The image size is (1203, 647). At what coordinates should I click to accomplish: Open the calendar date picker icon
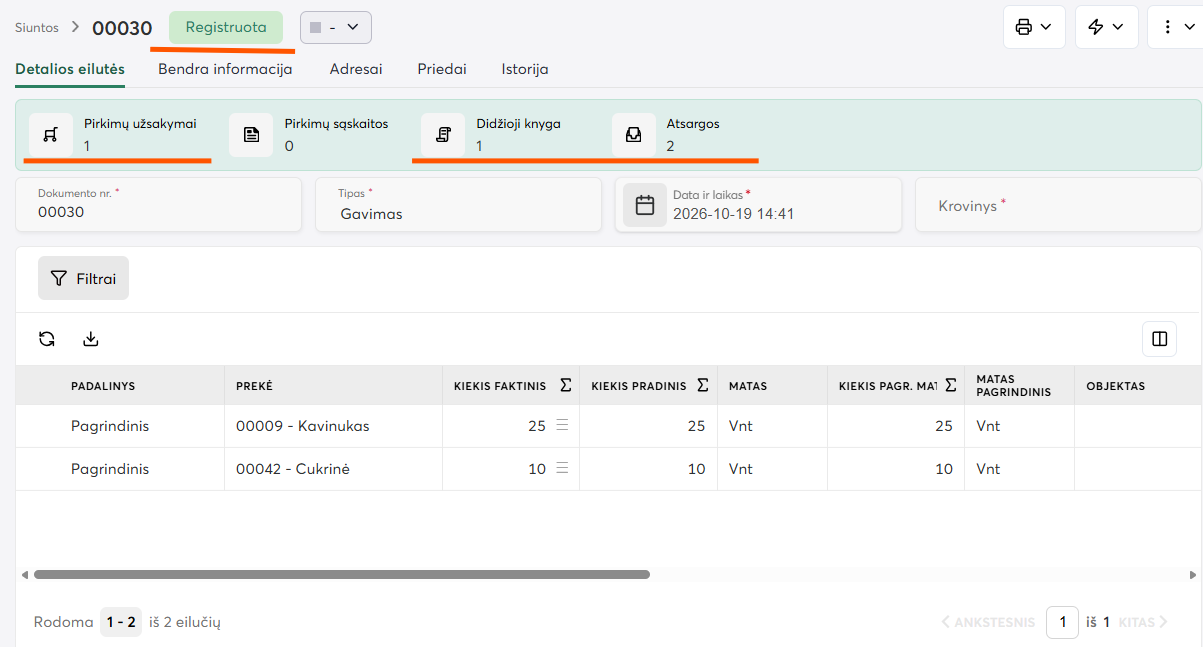point(645,205)
